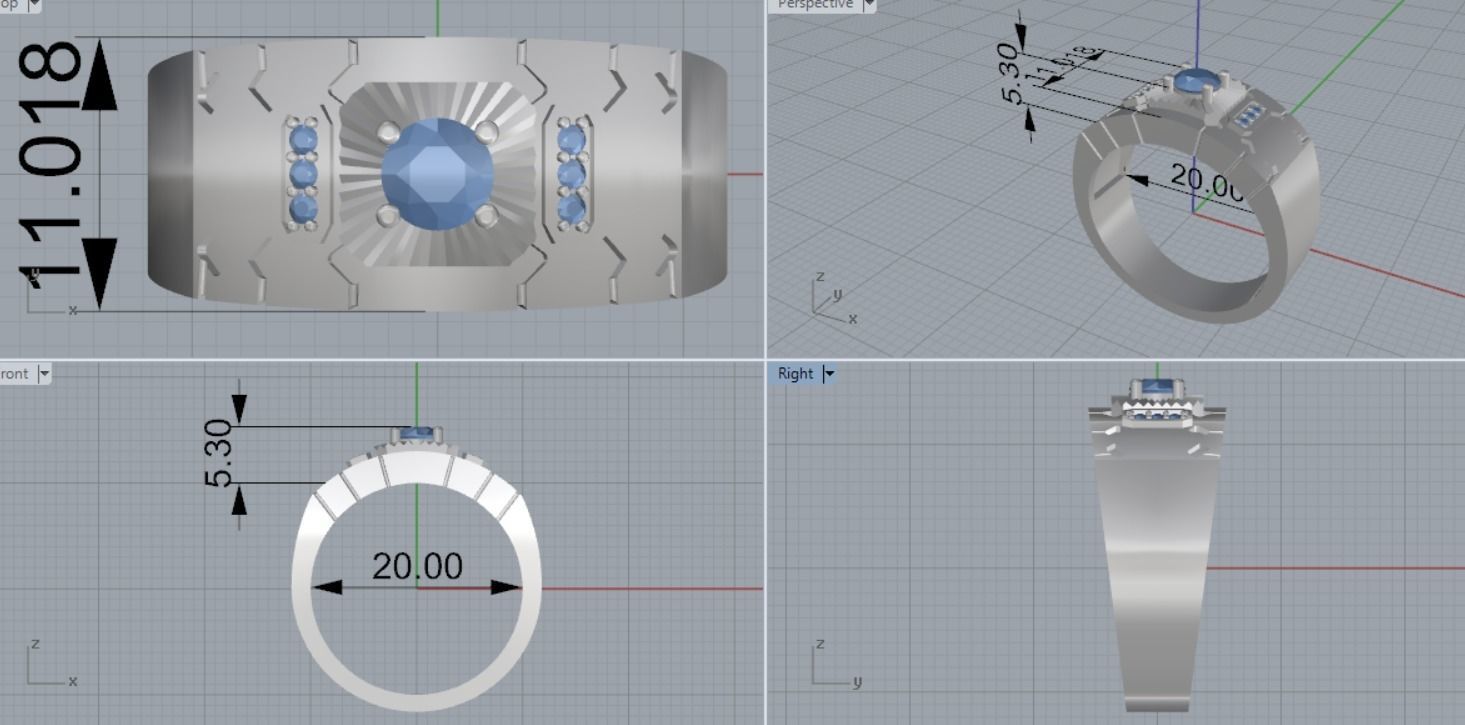Open the Perspective viewport menu arrow
This screenshot has width=1465, height=725.
click(x=868, y=4)
